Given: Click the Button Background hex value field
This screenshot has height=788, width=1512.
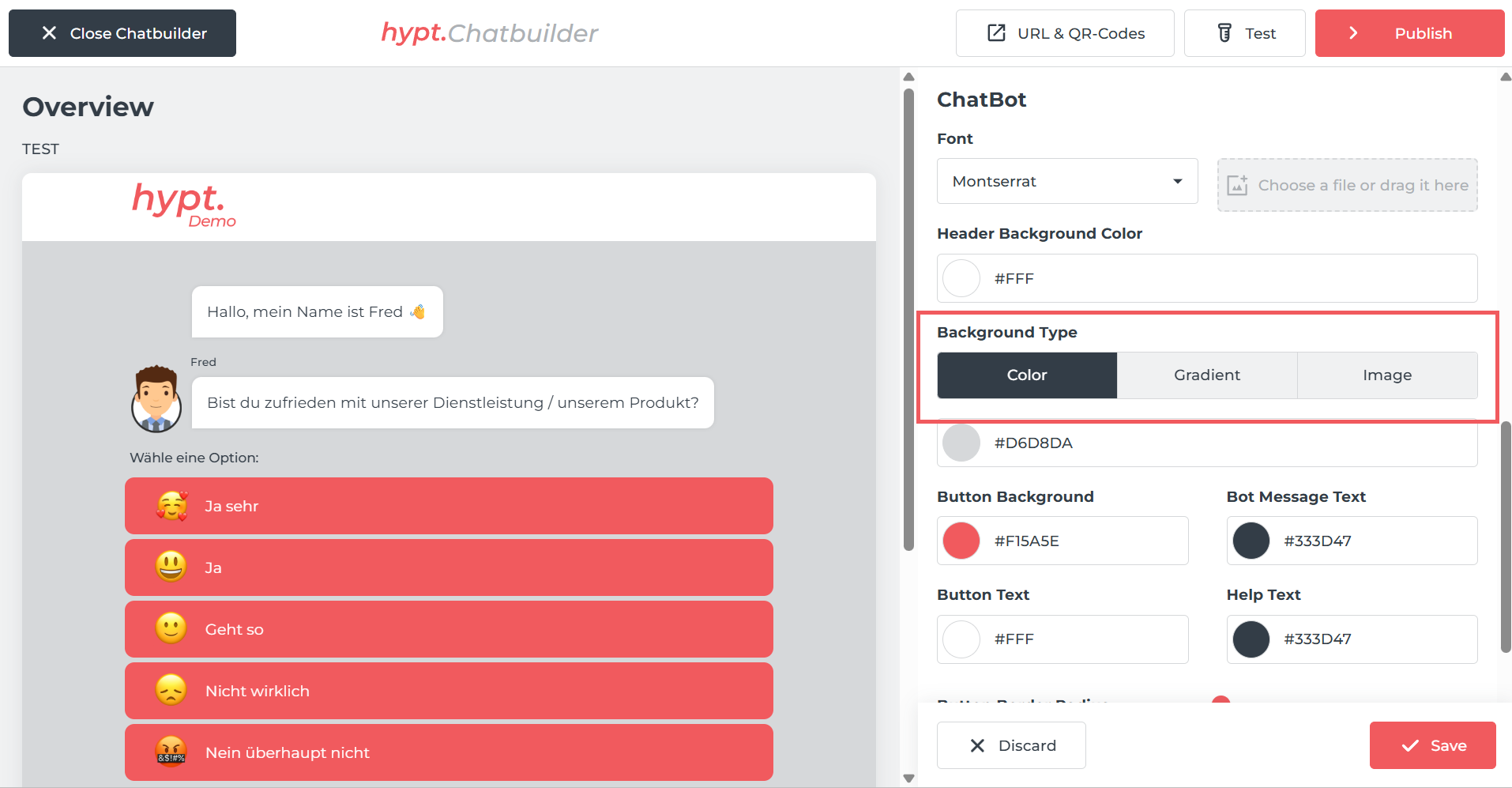Looking at the screenshot, I should (1063, 541).
